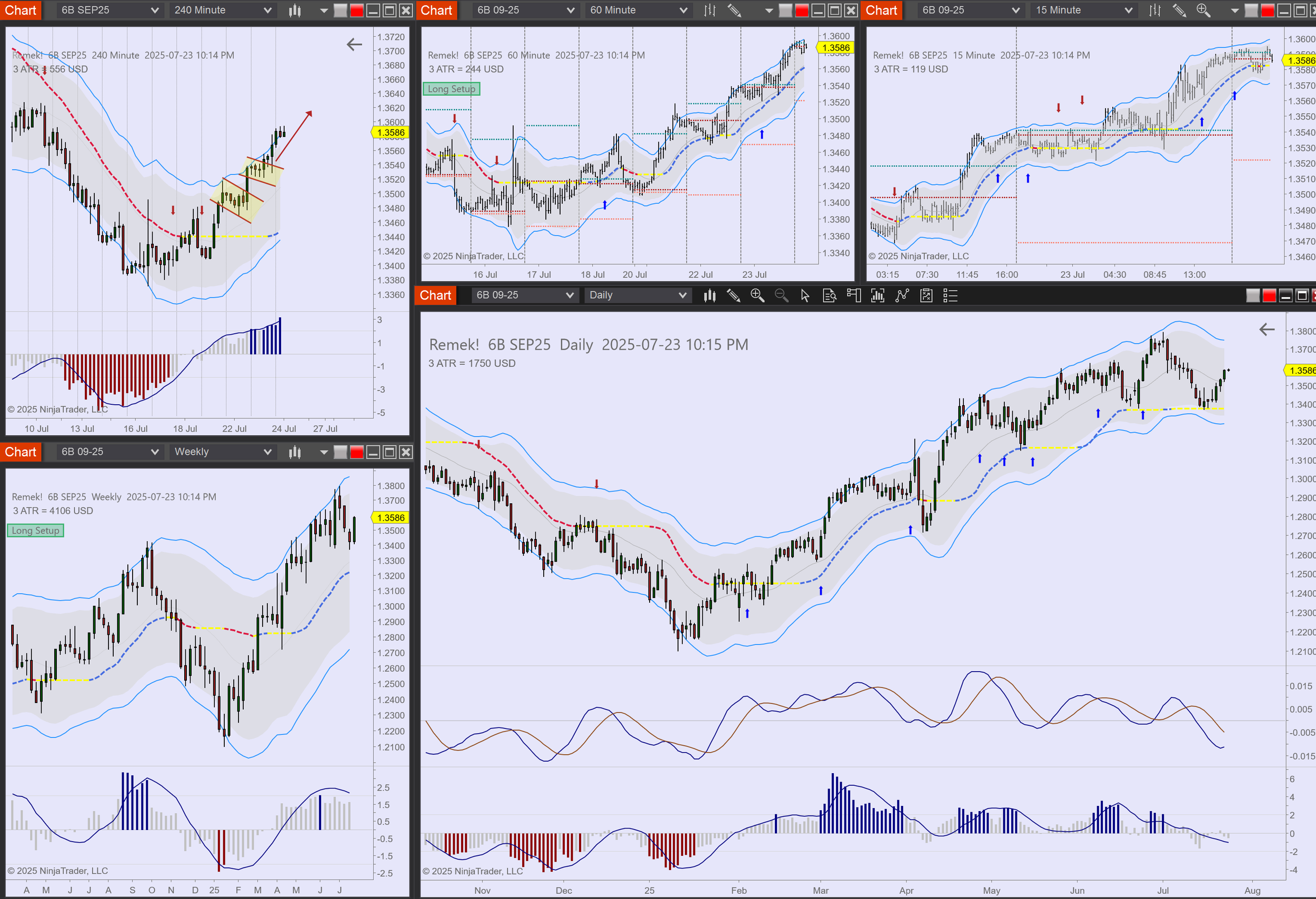Open 6B 09-25 instrument dropdown in Daily chart
Screen dimensions: 1316x899
[570, 295]
